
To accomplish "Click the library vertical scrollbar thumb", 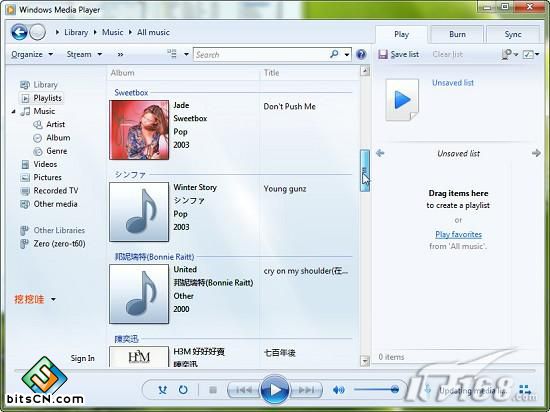I will click(365, 170).
